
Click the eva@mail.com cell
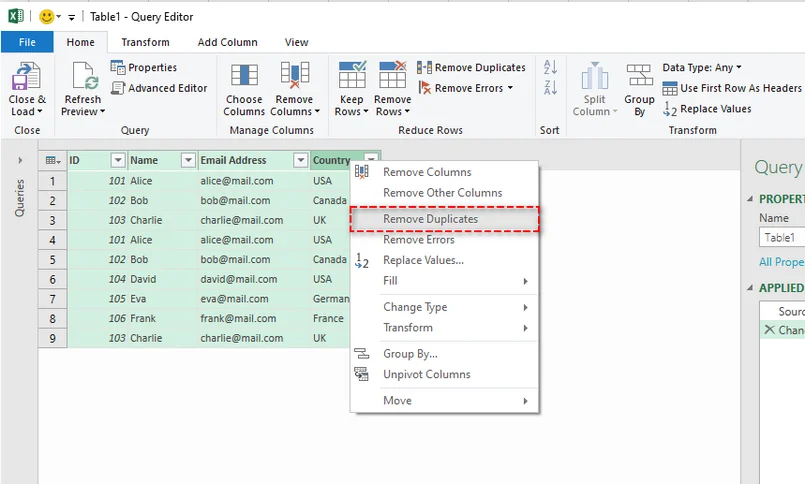(x=254, y=299)
